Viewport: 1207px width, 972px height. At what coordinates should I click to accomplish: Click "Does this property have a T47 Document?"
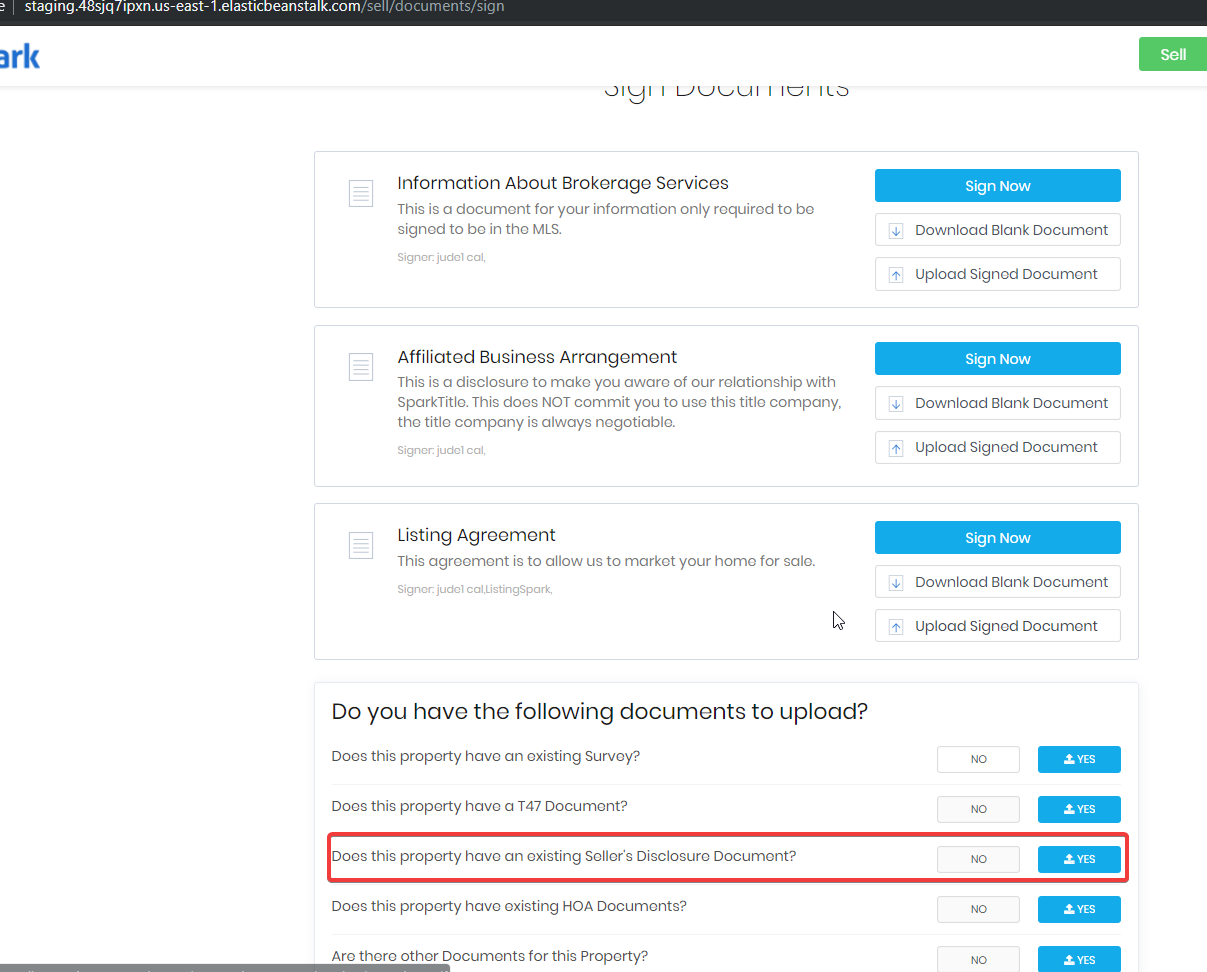click(x=480, y=806)
